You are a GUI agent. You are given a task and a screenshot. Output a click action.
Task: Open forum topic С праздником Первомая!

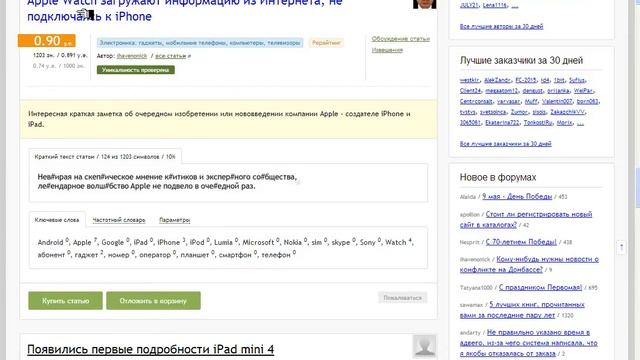[x=540, y=287]
